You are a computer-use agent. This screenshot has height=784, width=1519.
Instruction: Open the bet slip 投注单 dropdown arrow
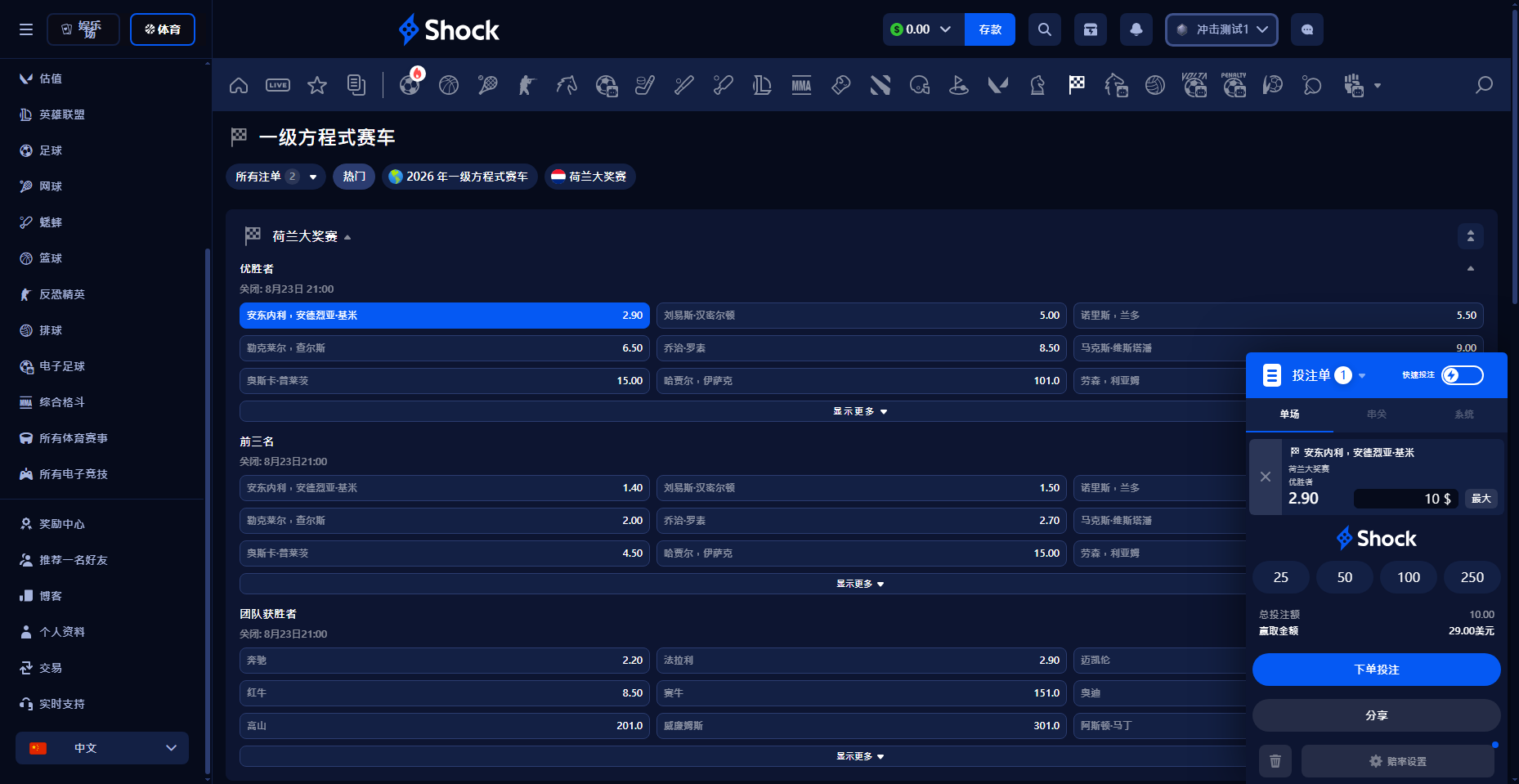pyautogui.click(x=1362, y=376)
